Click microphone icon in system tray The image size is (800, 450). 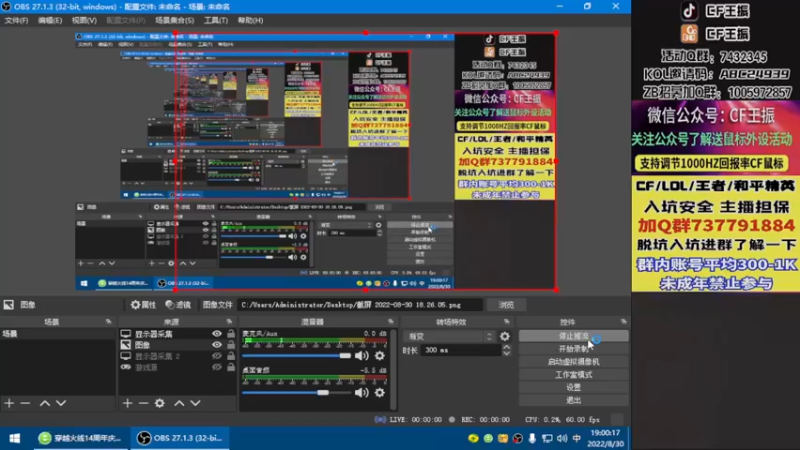tap(532, 438)
